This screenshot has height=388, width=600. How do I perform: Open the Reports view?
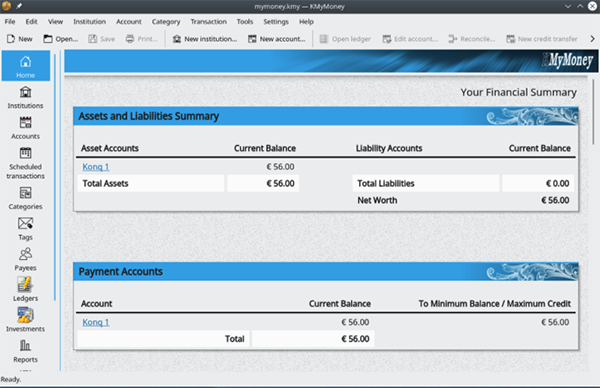click(25, 351)
